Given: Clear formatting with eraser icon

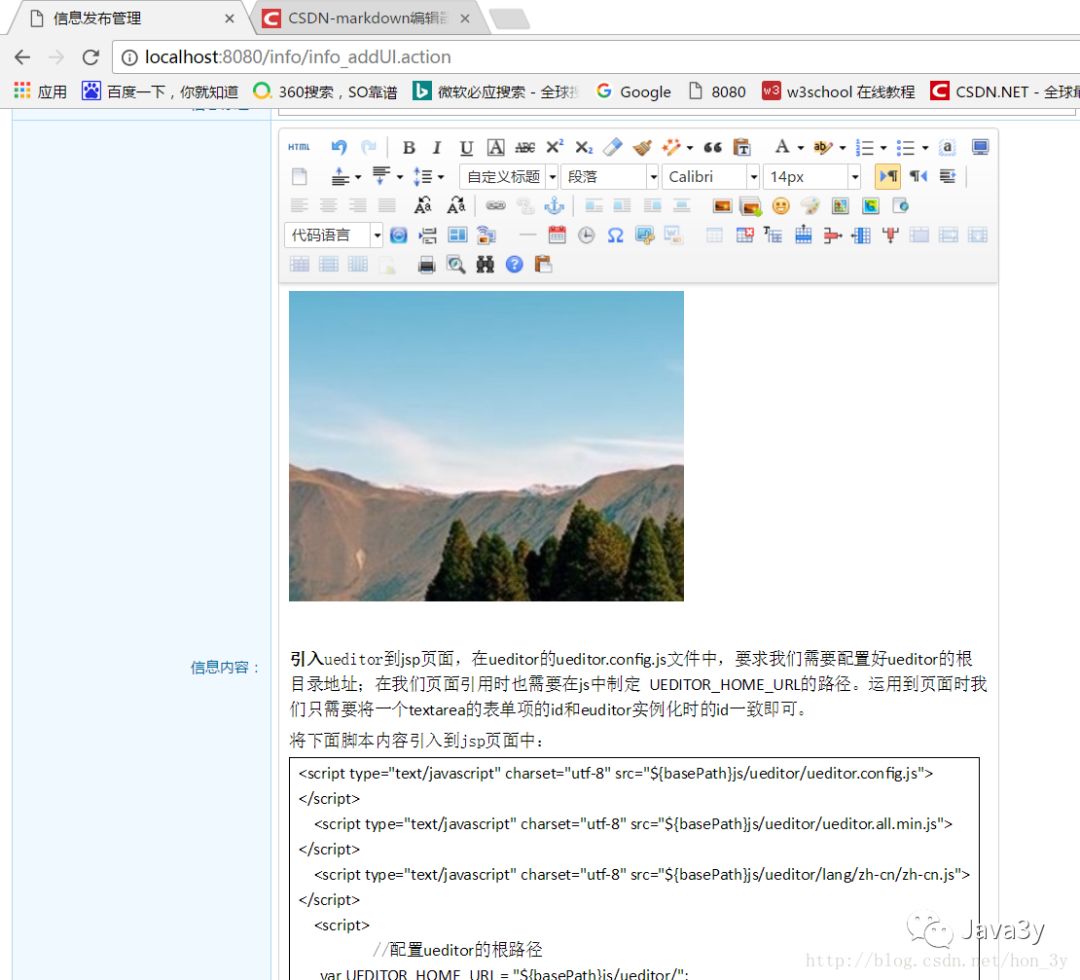Looking at the screenshot, I should tap(612, 147).
